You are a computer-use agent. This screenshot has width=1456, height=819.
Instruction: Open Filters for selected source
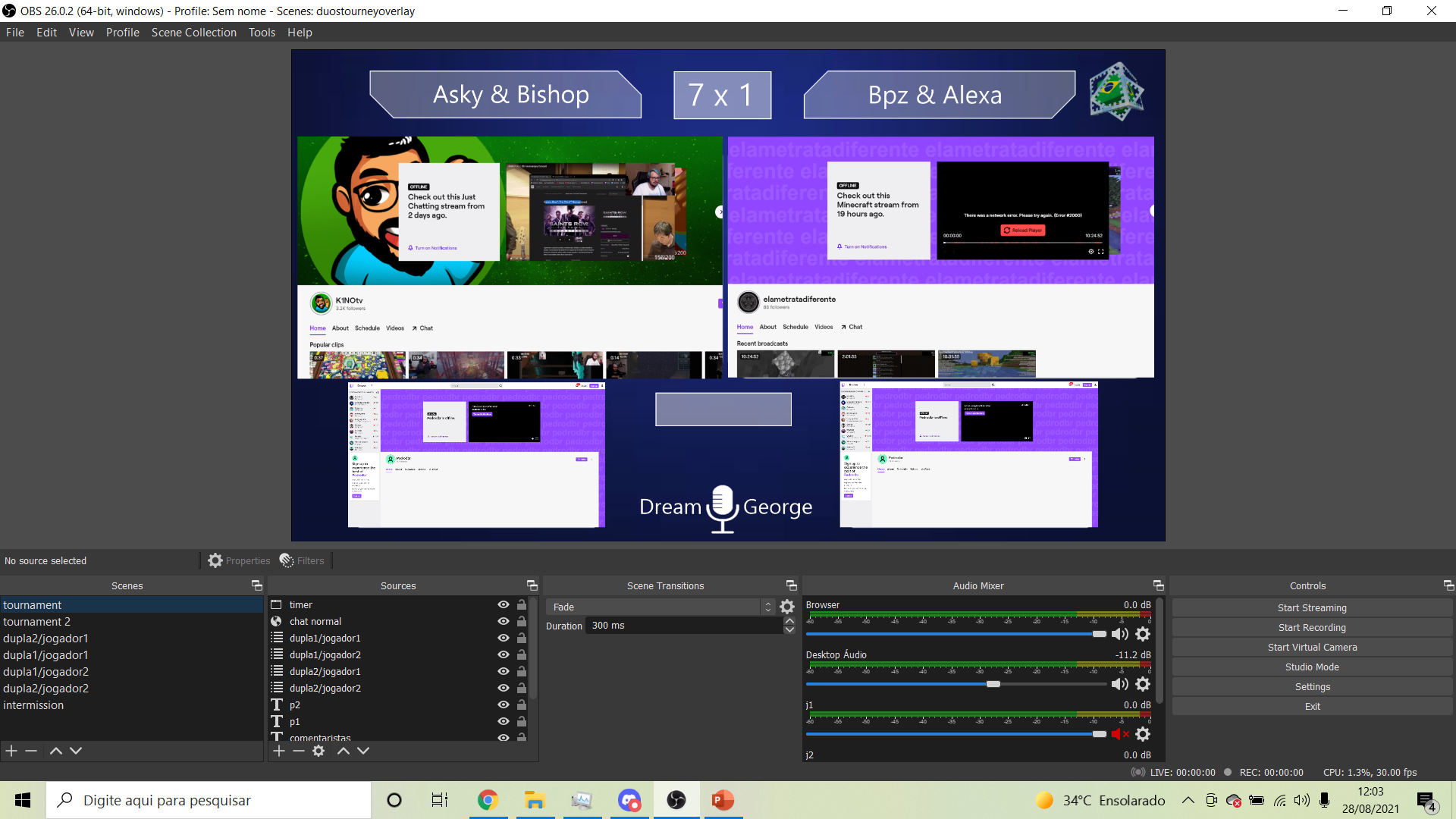(302, 560)
